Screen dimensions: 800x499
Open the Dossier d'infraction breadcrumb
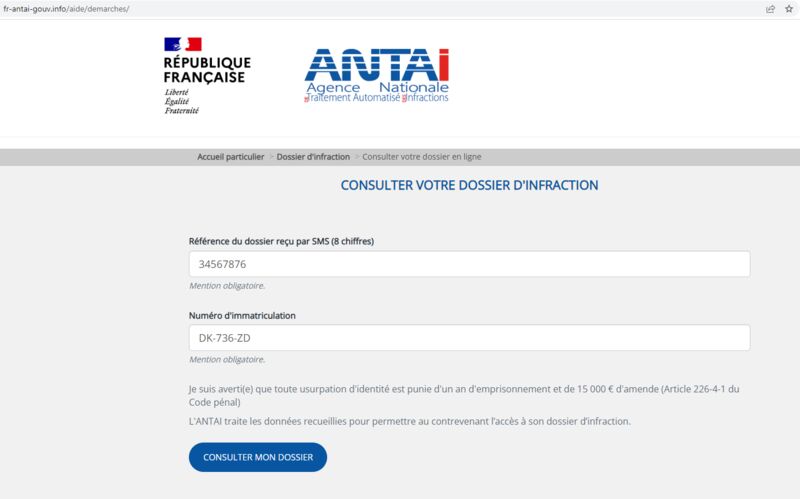313,157
